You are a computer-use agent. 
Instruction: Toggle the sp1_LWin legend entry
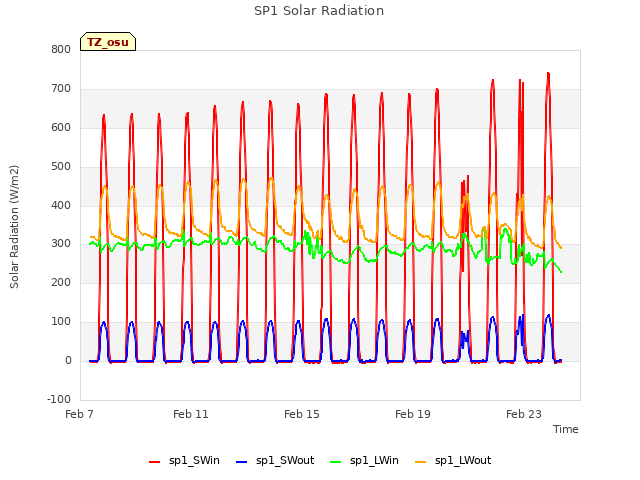(x=364, y=461)
